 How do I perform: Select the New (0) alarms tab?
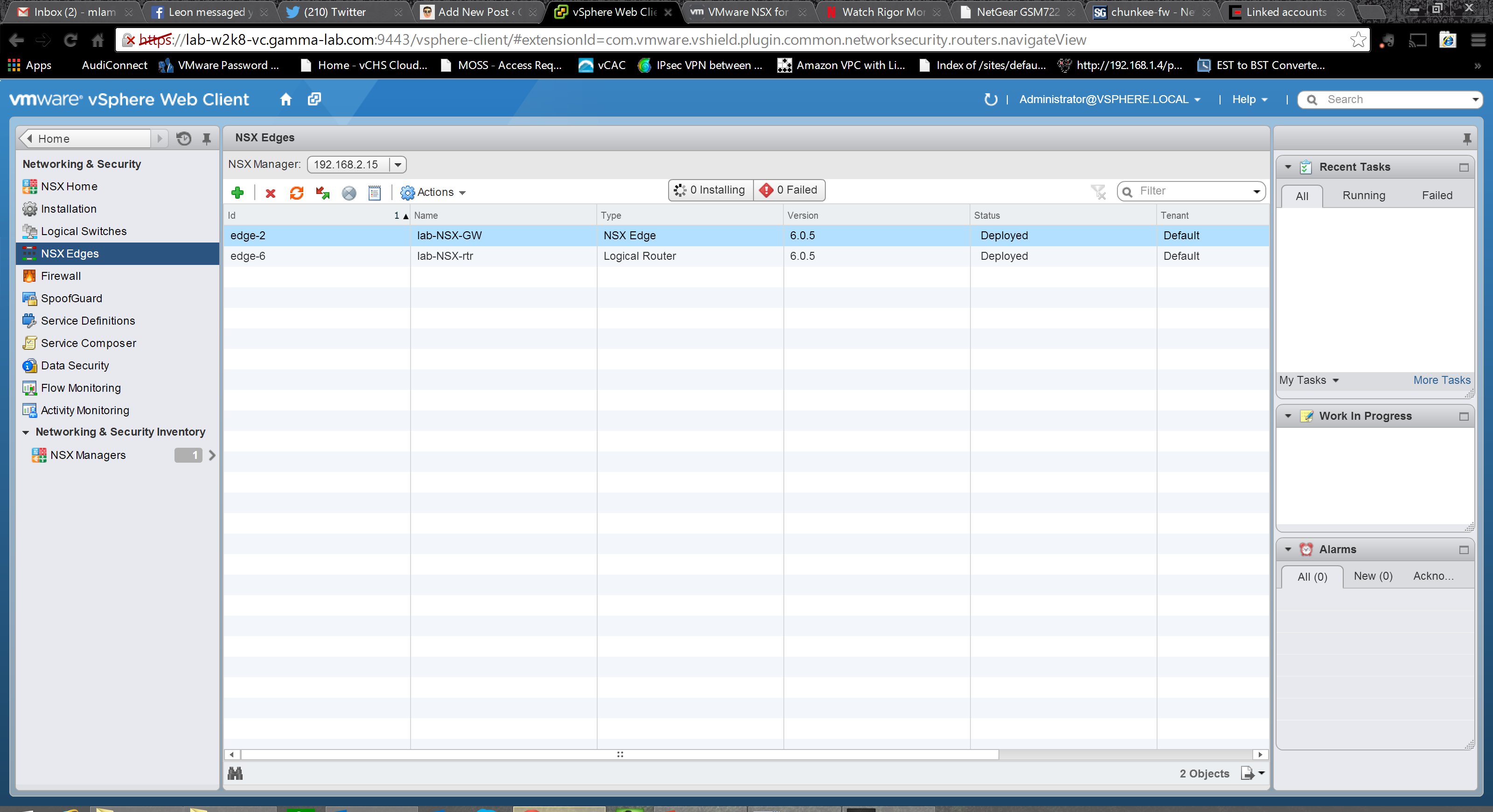(1373, 576)
